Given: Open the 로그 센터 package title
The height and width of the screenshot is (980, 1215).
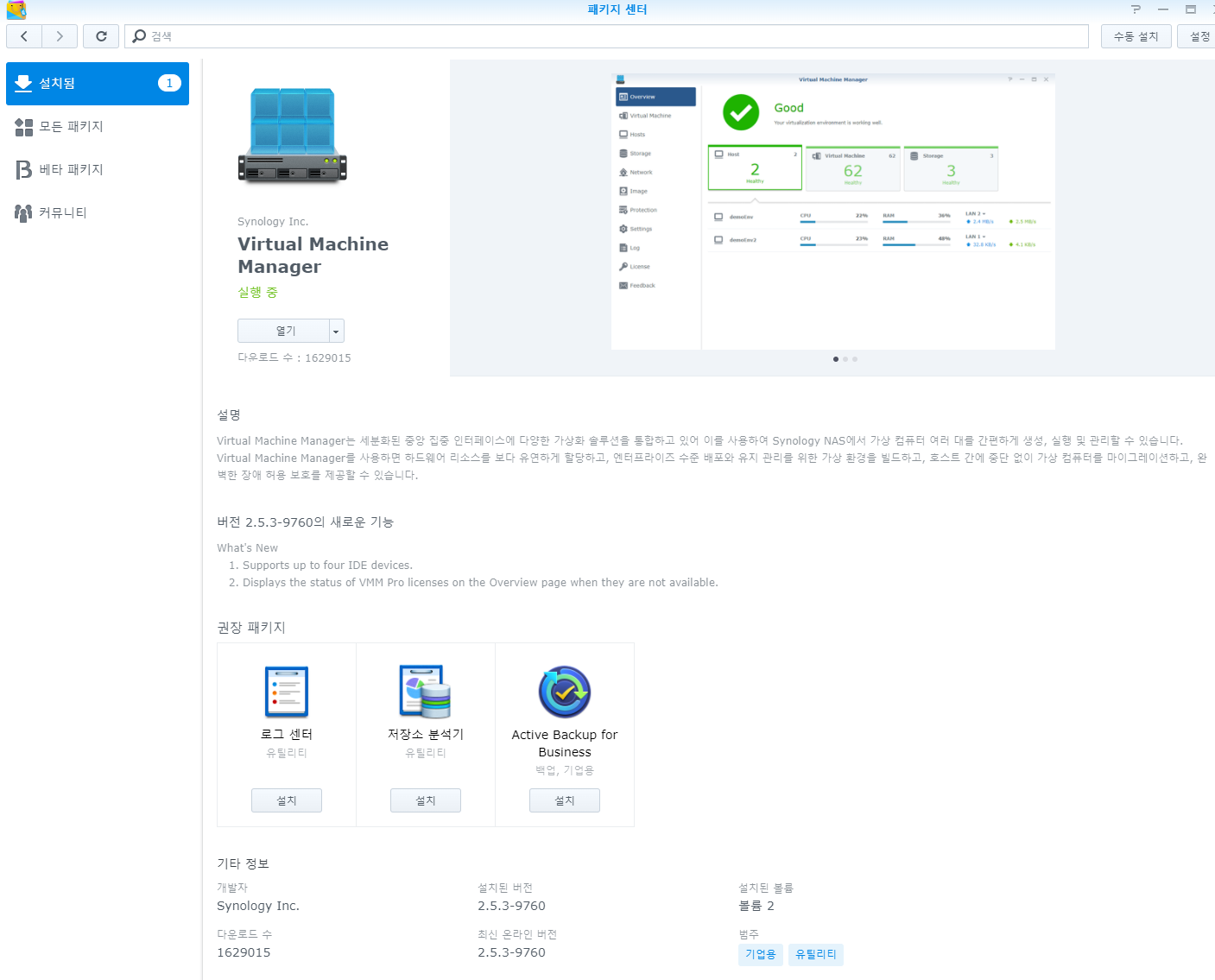Looking at the screenshot, I should pos(287,735).
